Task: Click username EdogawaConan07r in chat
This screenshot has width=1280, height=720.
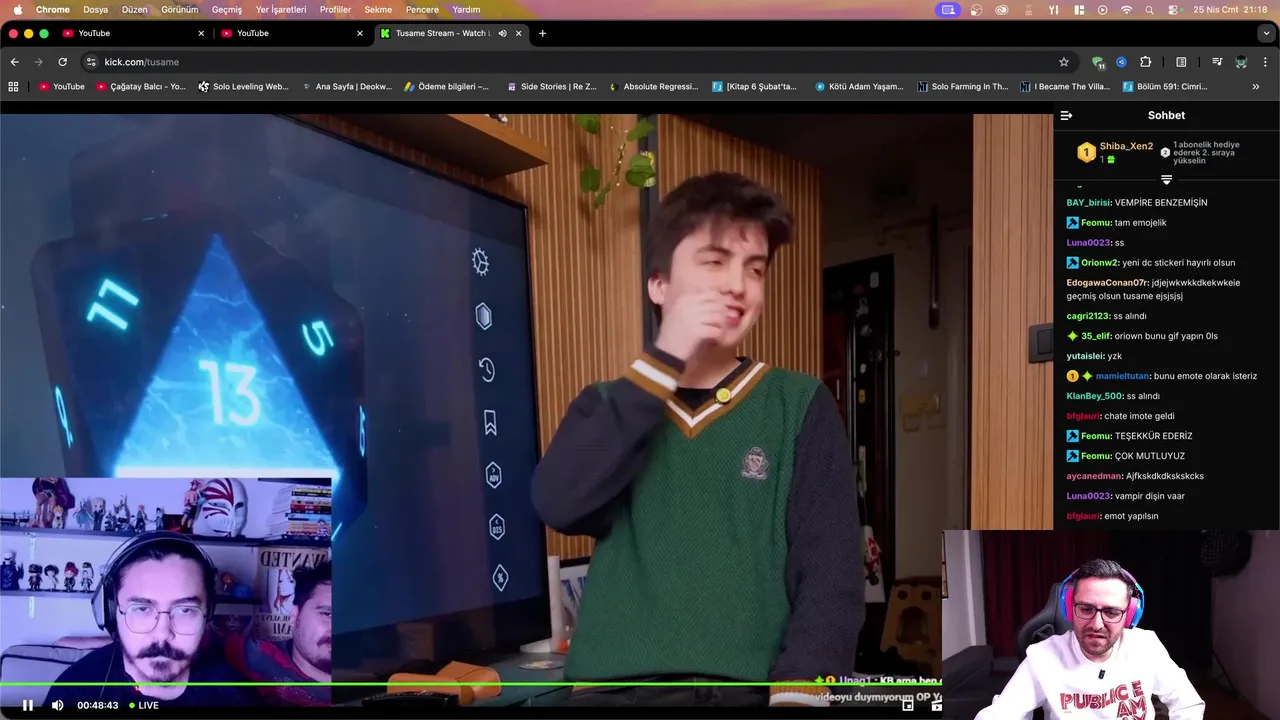Action: click(1107, 282)
